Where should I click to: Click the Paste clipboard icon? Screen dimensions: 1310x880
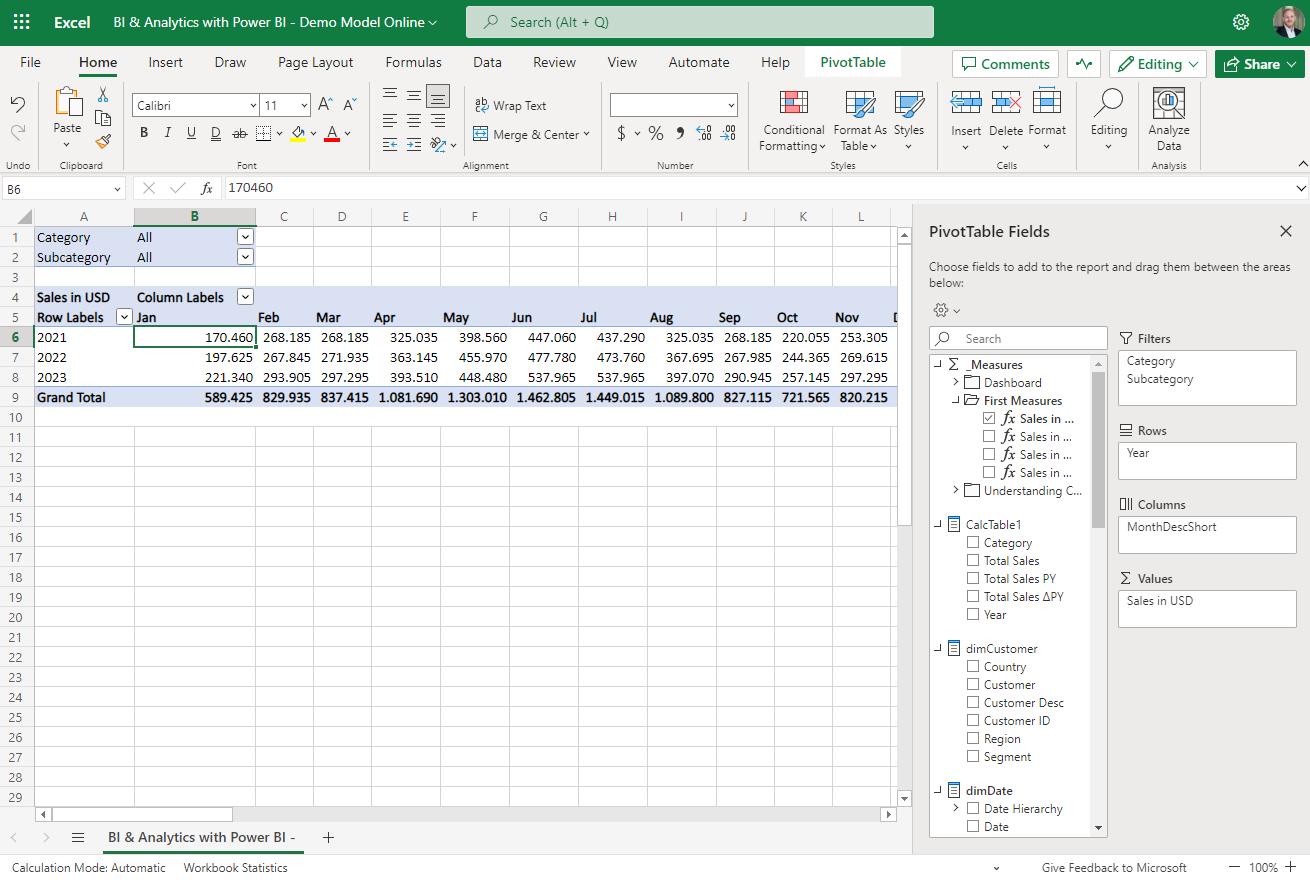click(x=67, y=103)
